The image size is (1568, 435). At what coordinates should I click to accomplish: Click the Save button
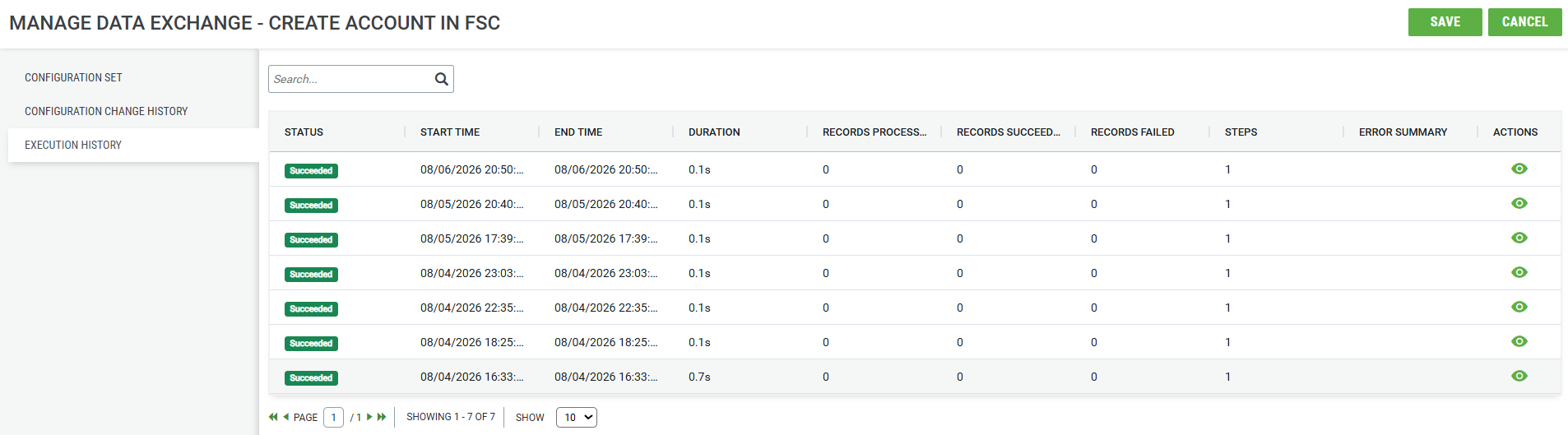coord(1445,22)
